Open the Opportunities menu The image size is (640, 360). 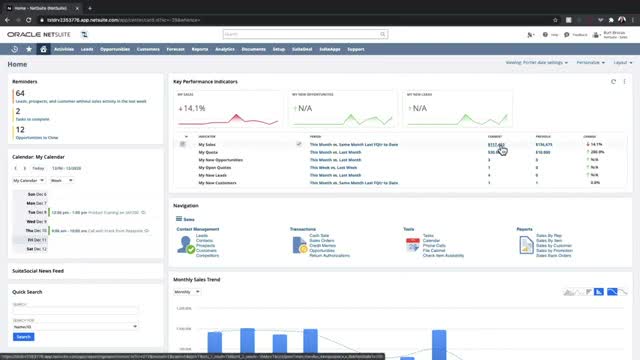click(115, 49)
